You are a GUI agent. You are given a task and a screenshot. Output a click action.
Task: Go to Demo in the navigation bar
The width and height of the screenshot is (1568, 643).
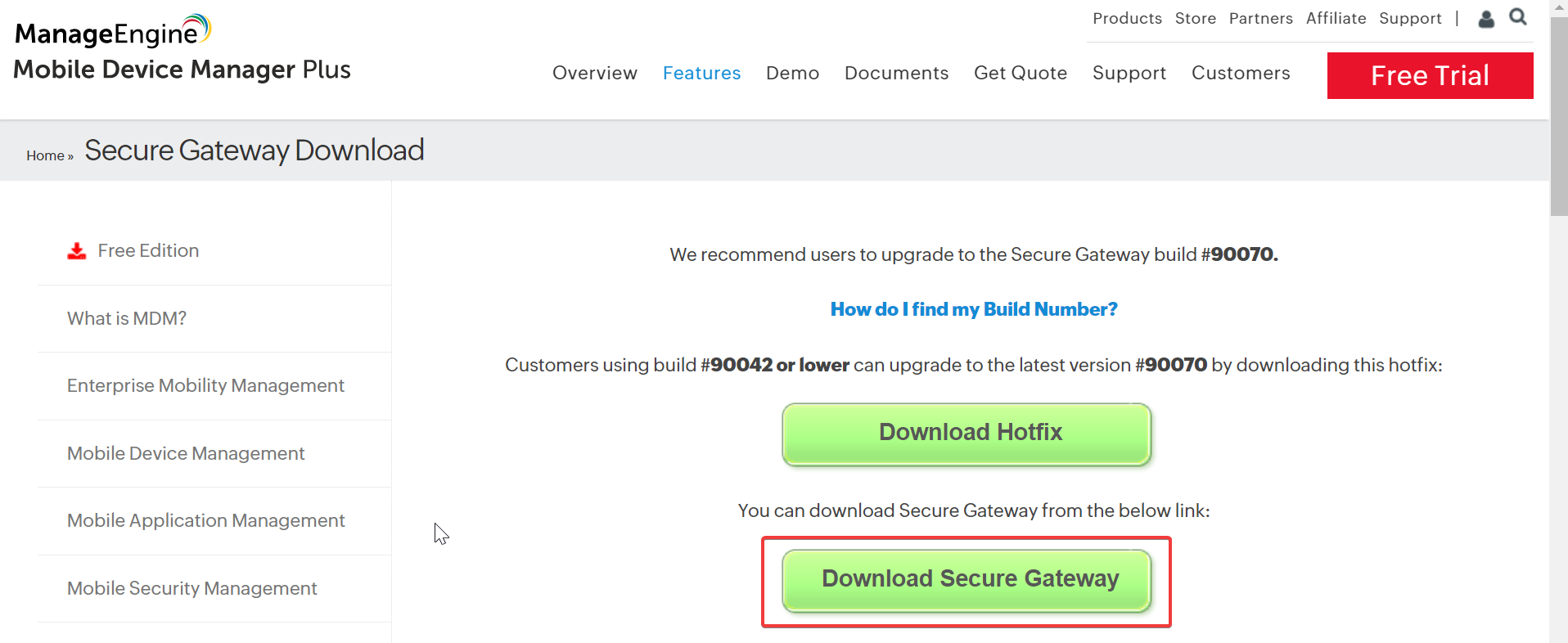point(792,73)
